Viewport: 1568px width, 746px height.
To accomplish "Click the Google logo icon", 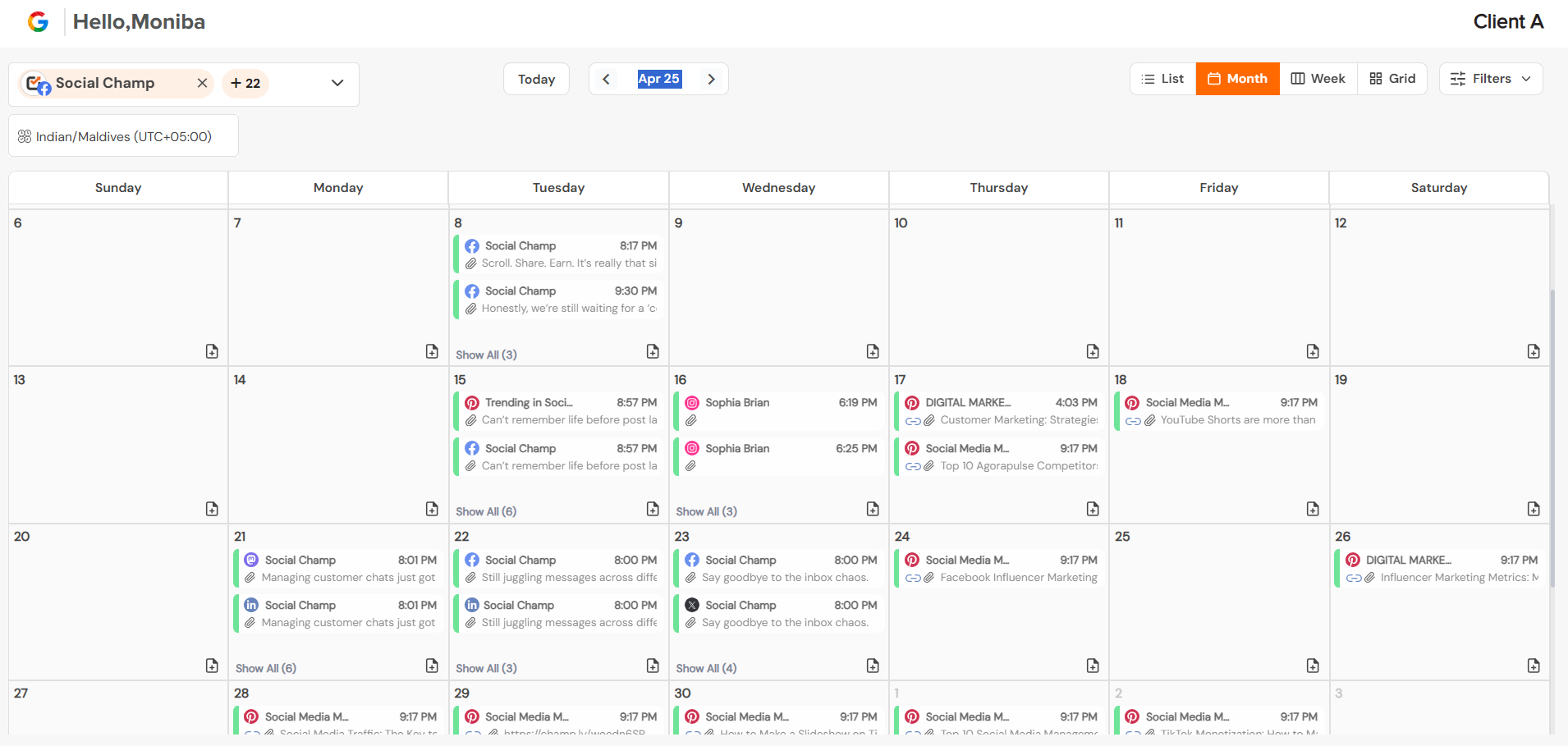I will click(38, 22).
